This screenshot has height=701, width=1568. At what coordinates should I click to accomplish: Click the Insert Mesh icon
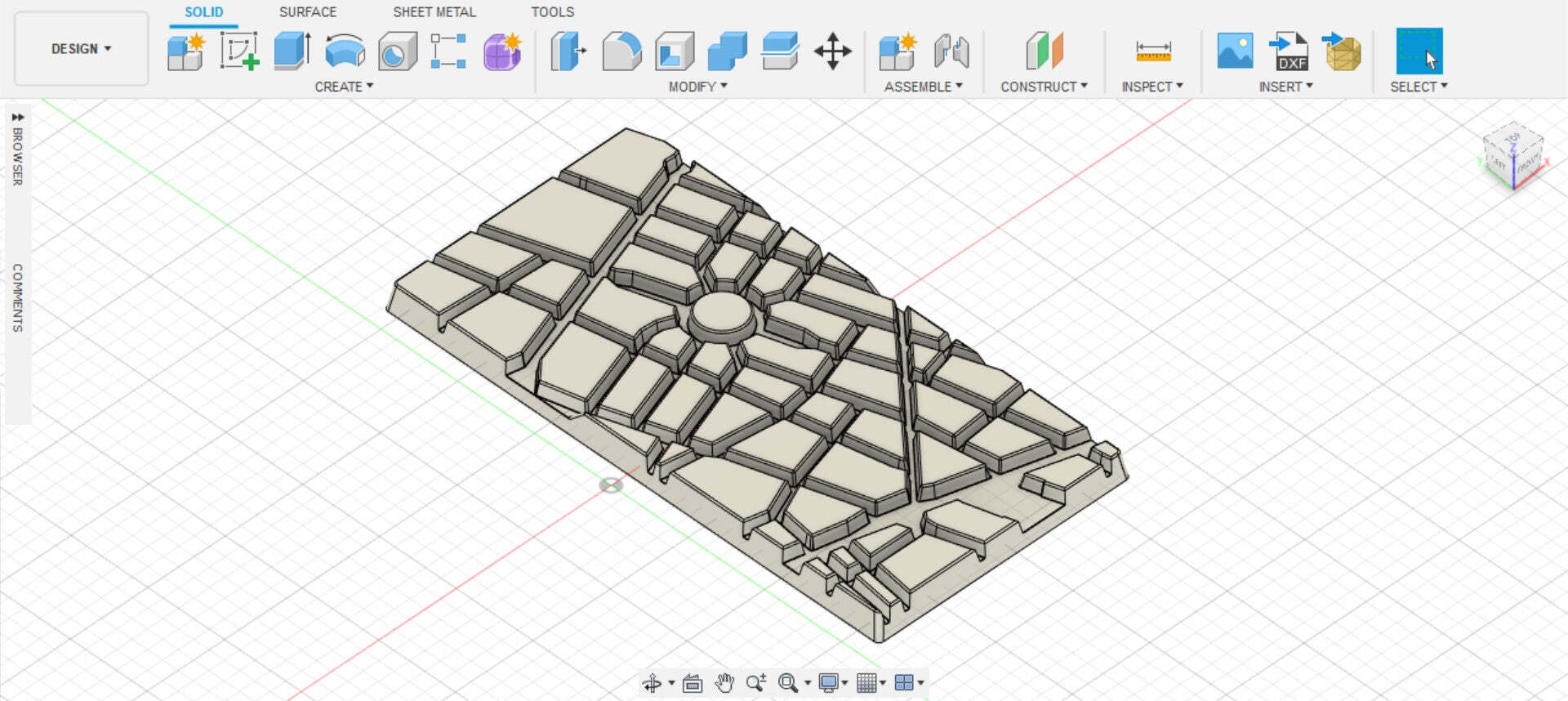click(x=1342, y=51)
